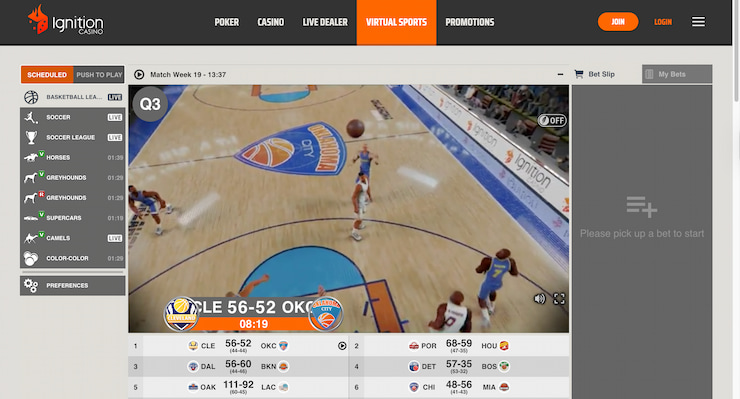Open the Preferences gear icon

click(31, 285)
